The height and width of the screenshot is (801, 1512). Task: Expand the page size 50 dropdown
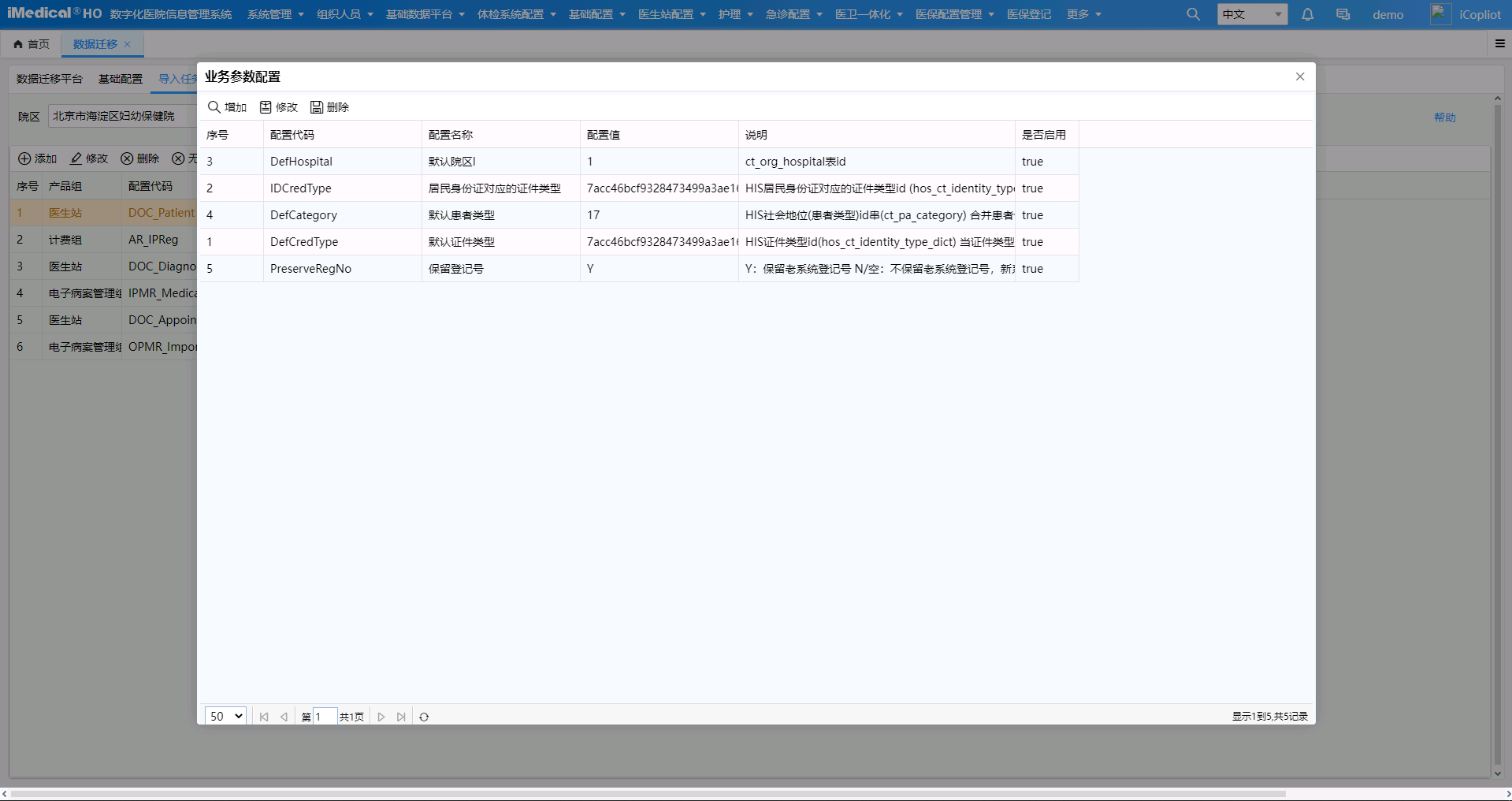225,716
